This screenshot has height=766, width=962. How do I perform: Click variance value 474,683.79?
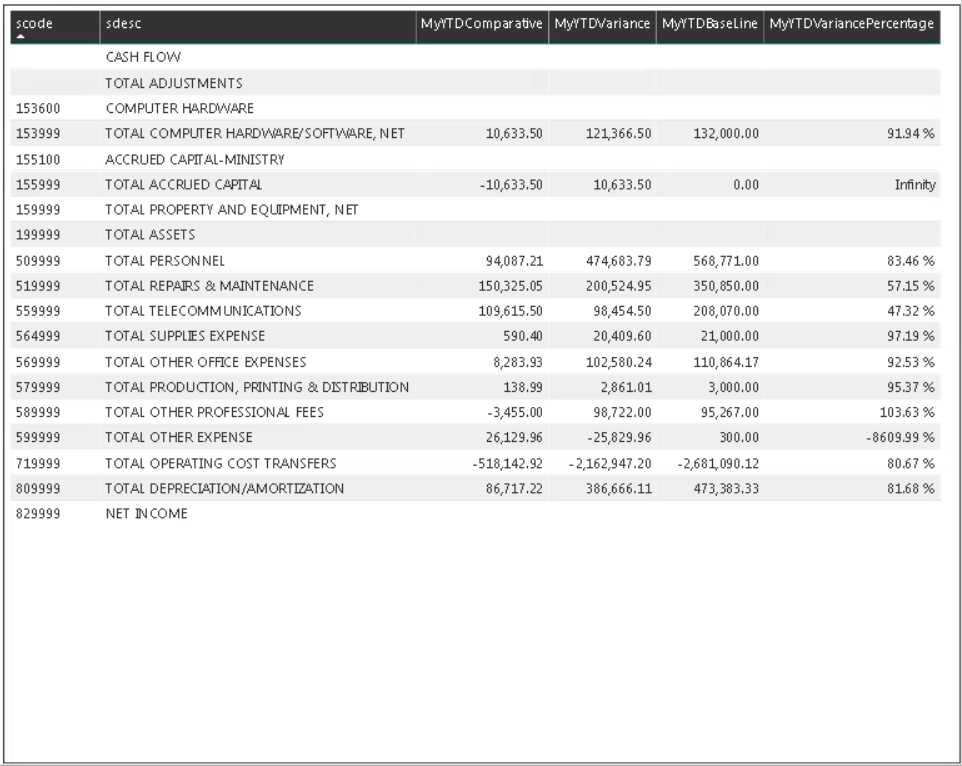coord(618,261)
